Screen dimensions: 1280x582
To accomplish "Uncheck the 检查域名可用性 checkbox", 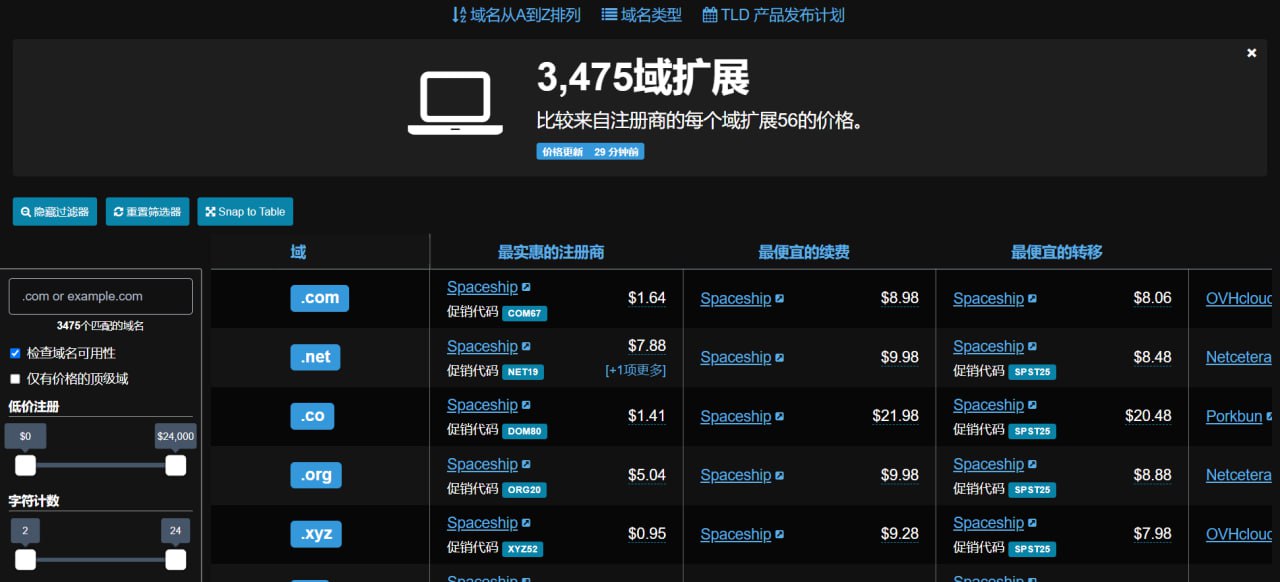I will pos(15,353).
